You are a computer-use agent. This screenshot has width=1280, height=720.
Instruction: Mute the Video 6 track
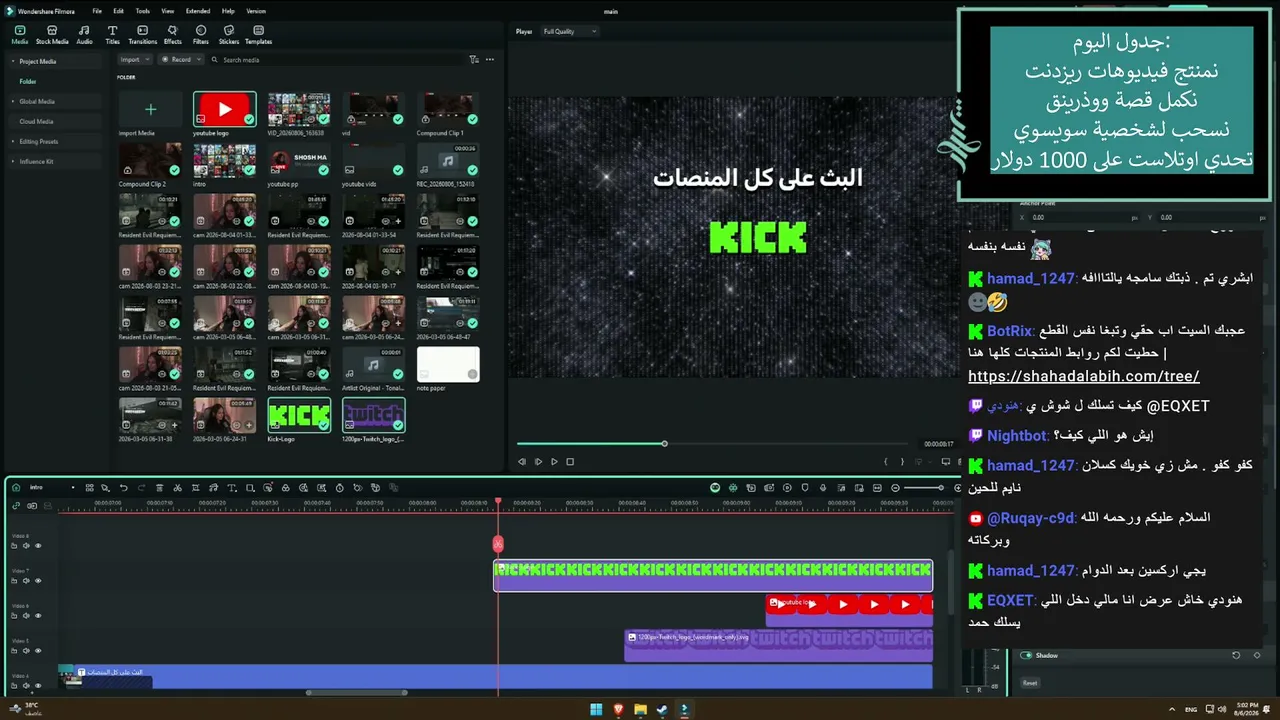(27, 616)
